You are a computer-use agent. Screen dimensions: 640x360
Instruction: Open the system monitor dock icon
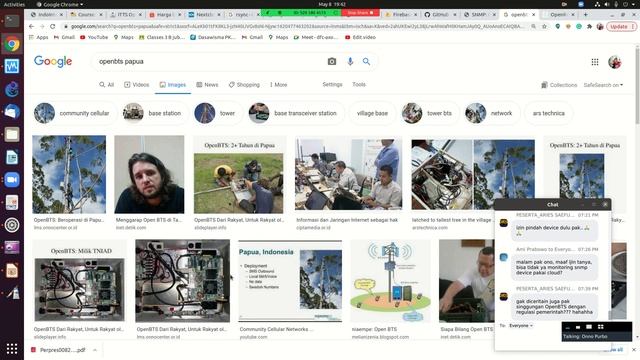(x=12, y=66)
